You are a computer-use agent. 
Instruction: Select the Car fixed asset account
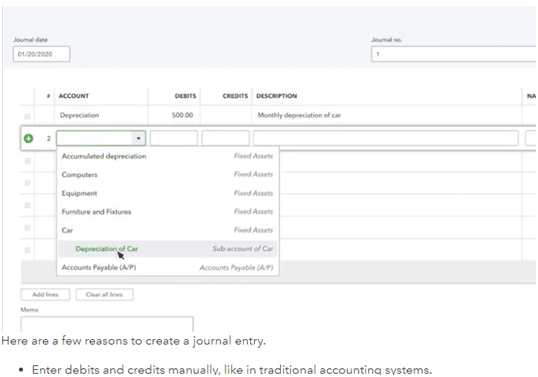[168, 230]
